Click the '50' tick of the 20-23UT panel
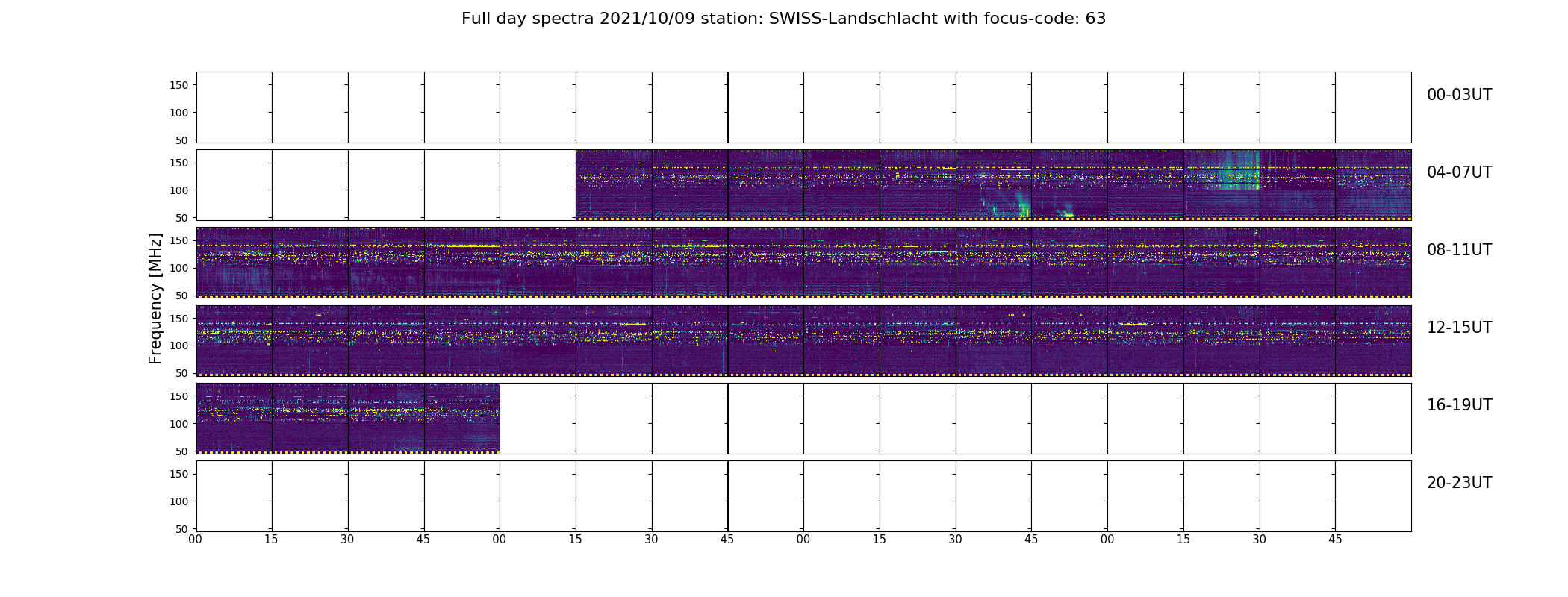The height and width of the screenshot is (597, 1568). click(182, 529)
